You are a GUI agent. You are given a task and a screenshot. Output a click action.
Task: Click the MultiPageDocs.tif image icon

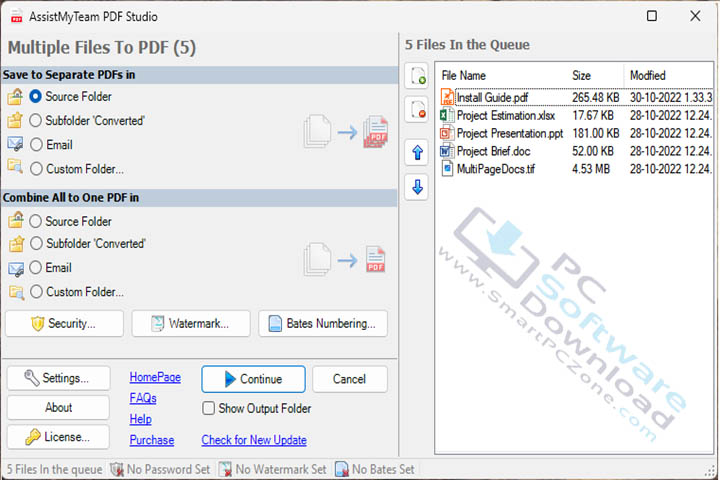click(x=447, y=169)
